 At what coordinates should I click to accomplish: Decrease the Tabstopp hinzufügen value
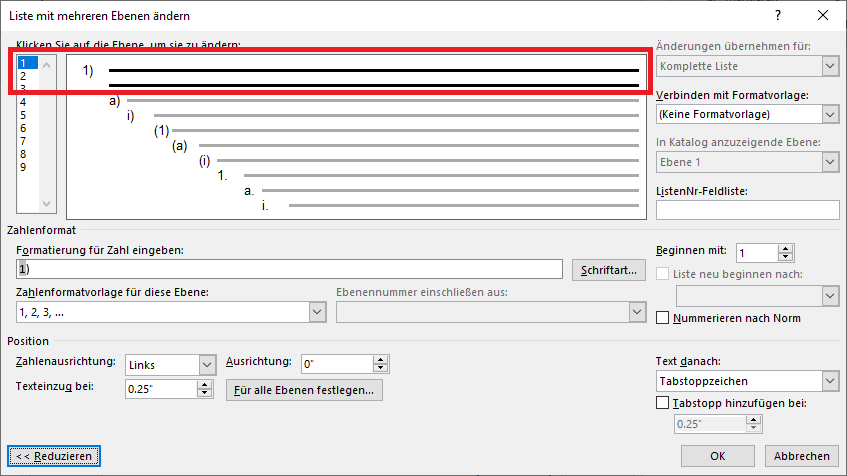pyautogui.click(x=754, y=428)
